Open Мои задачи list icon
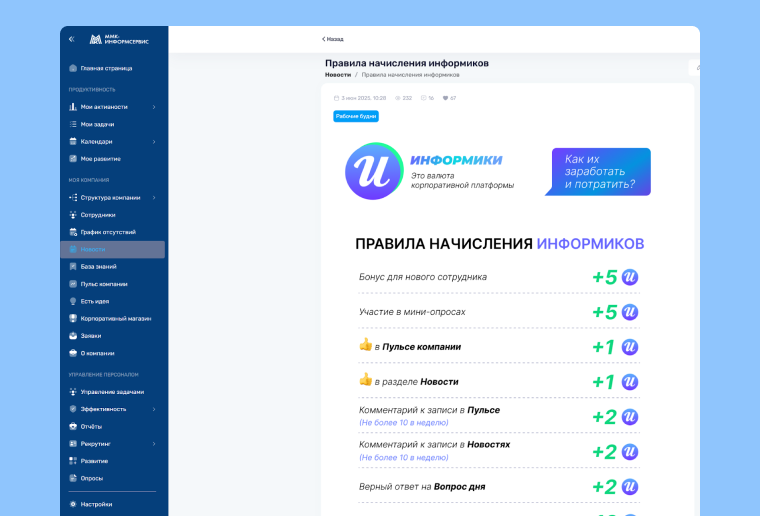The width and height of the screenshot is (760, 516). (73, 124)
